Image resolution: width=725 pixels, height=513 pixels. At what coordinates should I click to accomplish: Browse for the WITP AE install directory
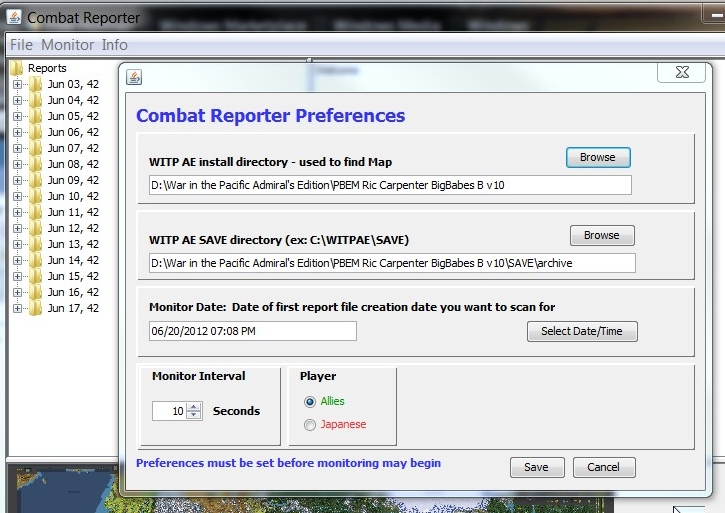(x=598, y=157)
